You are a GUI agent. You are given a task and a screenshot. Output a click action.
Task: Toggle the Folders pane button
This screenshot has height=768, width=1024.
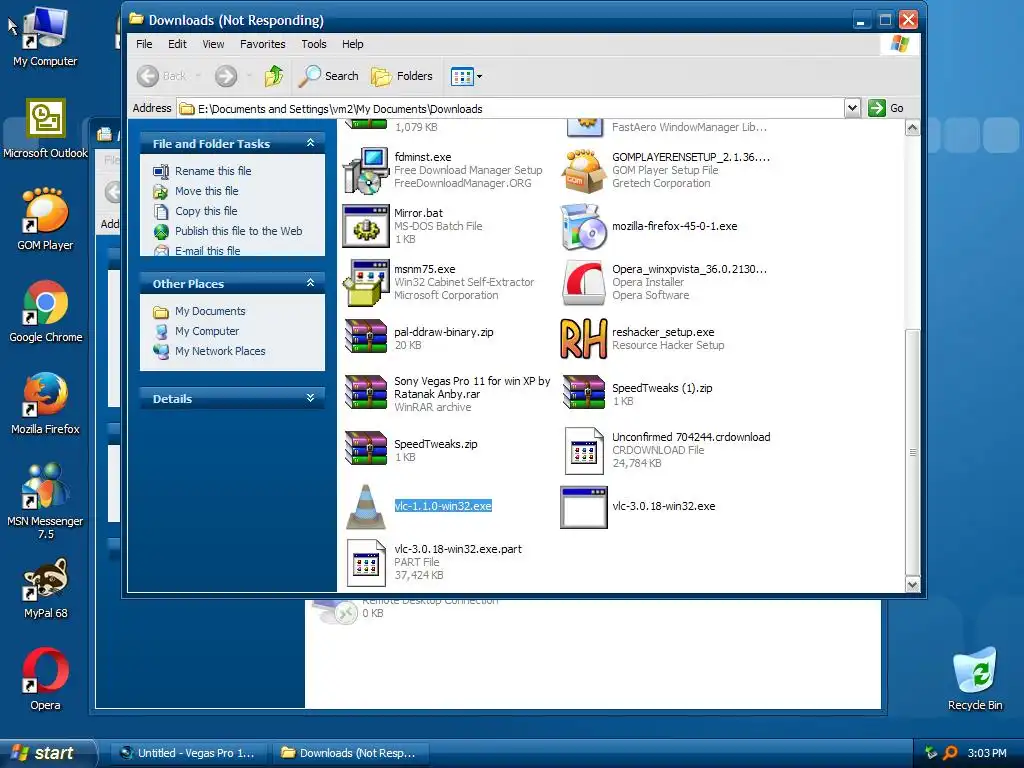coord(402,76)
